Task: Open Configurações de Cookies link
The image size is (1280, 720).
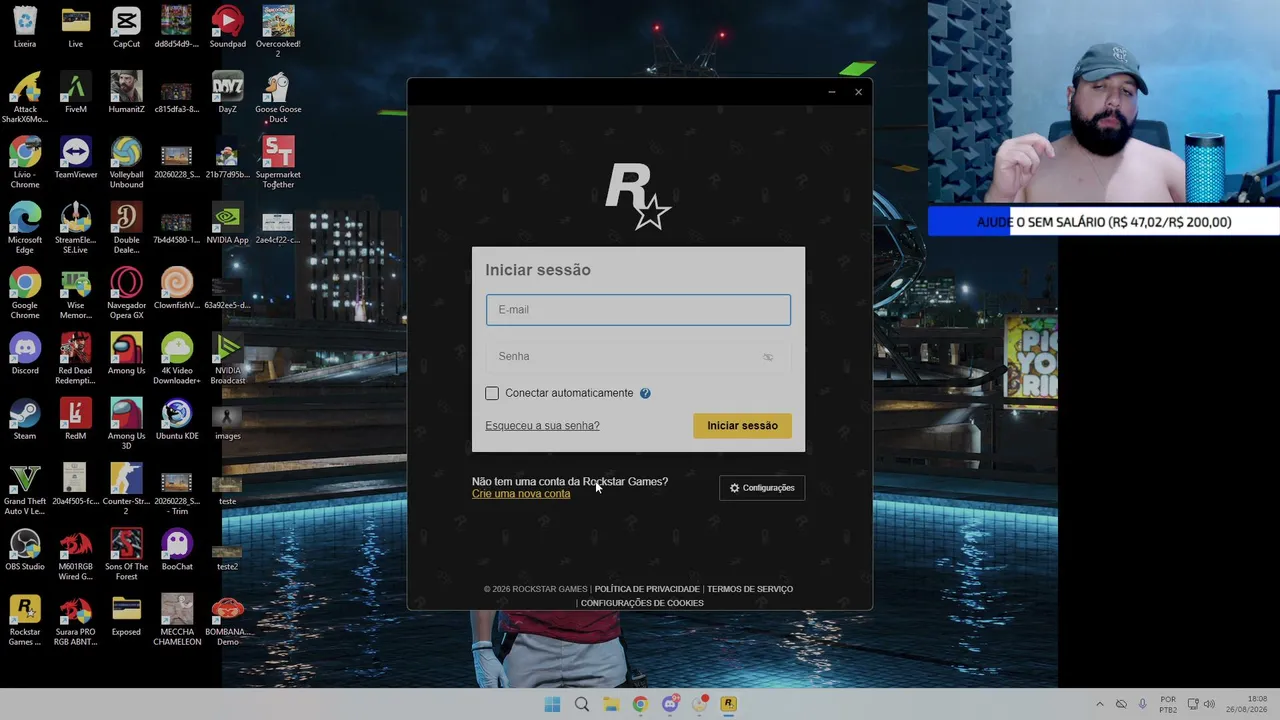Action: click(642, 603)
